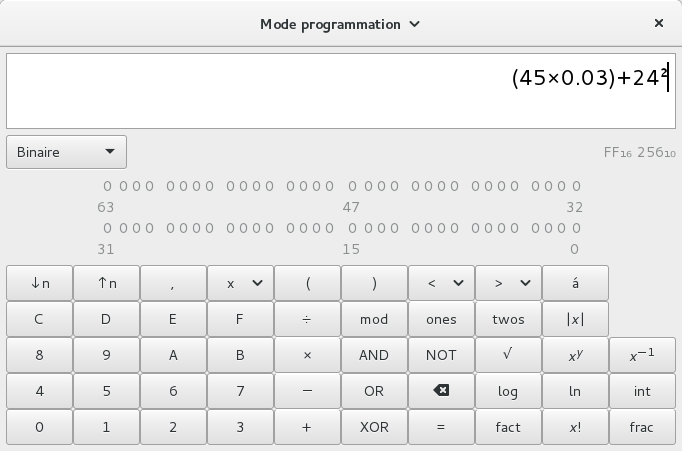
Task: Open the Binaire number base dropdown
Action: (66, 152)
